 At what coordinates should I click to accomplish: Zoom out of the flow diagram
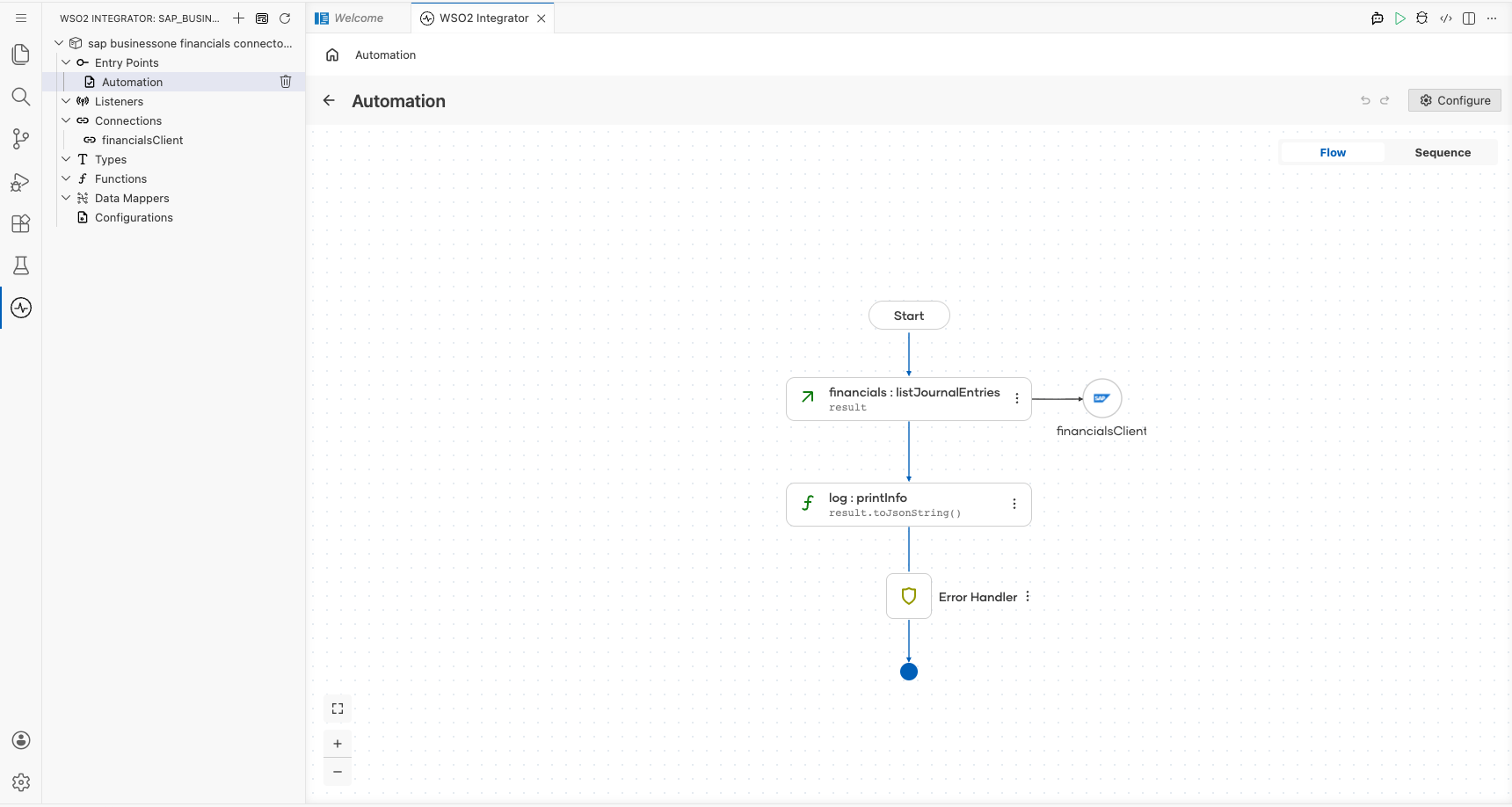click(x=338, y=772)
